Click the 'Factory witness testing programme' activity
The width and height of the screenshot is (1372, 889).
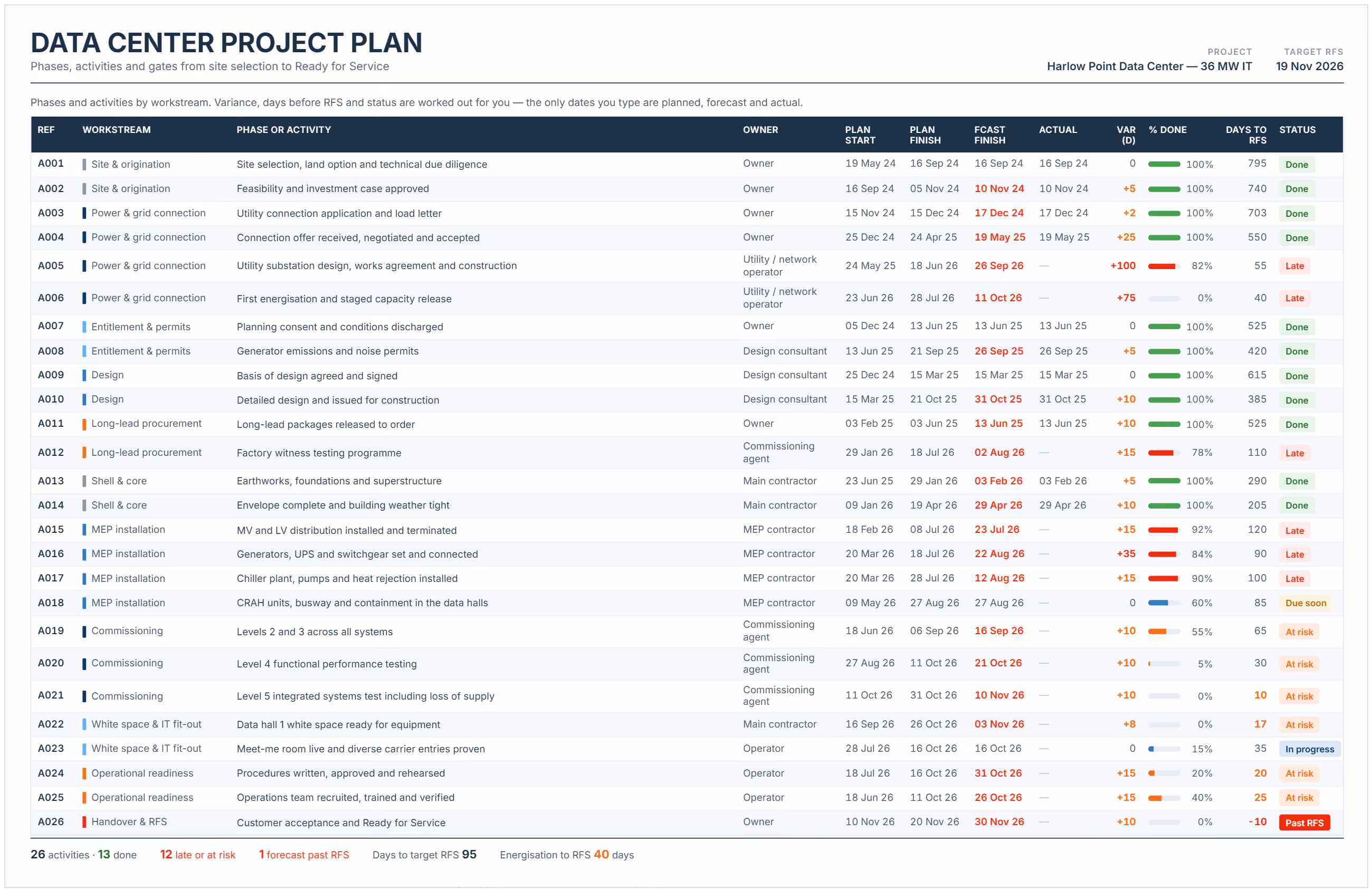(319, 453)
